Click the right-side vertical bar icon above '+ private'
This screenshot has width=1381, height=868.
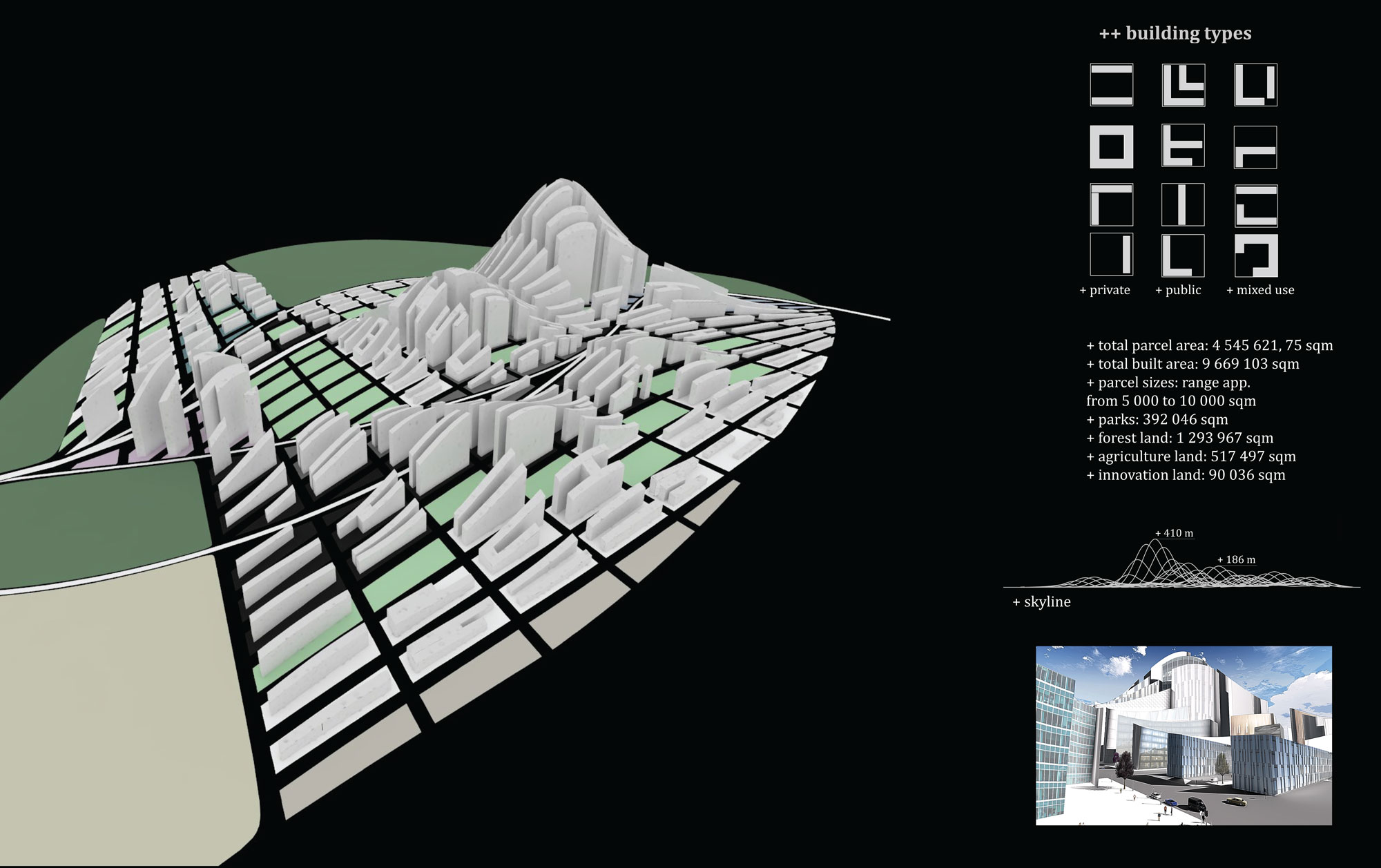click(x=1112, y=255)
